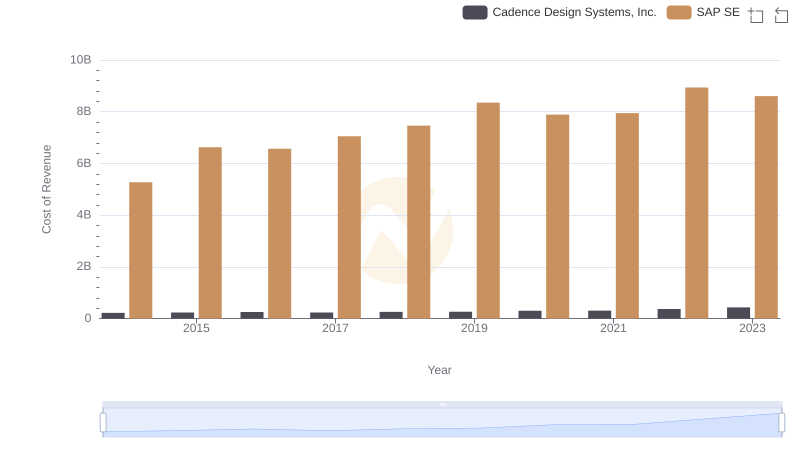Click the 2021 x-axis label
Viewport: 800px width, 461px height.
613,328
